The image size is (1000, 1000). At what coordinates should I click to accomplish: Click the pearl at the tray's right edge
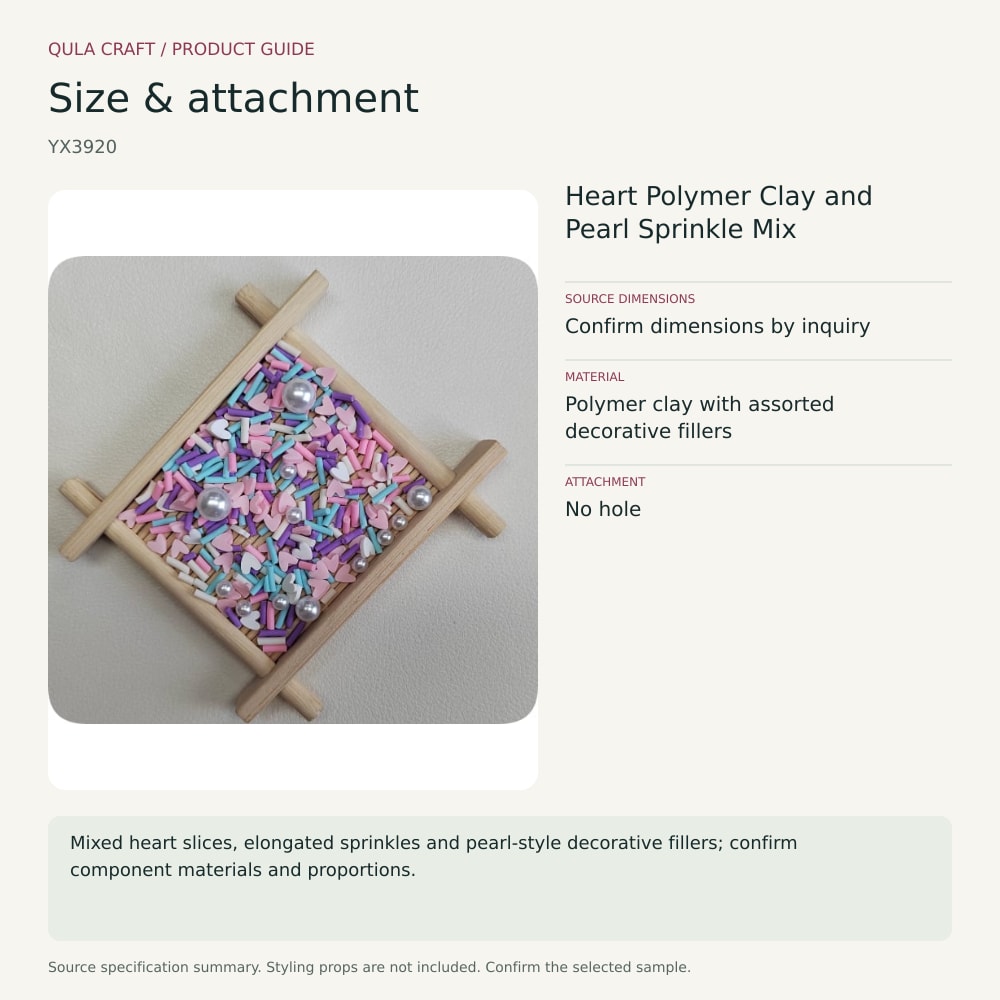[x=419, y=498]
